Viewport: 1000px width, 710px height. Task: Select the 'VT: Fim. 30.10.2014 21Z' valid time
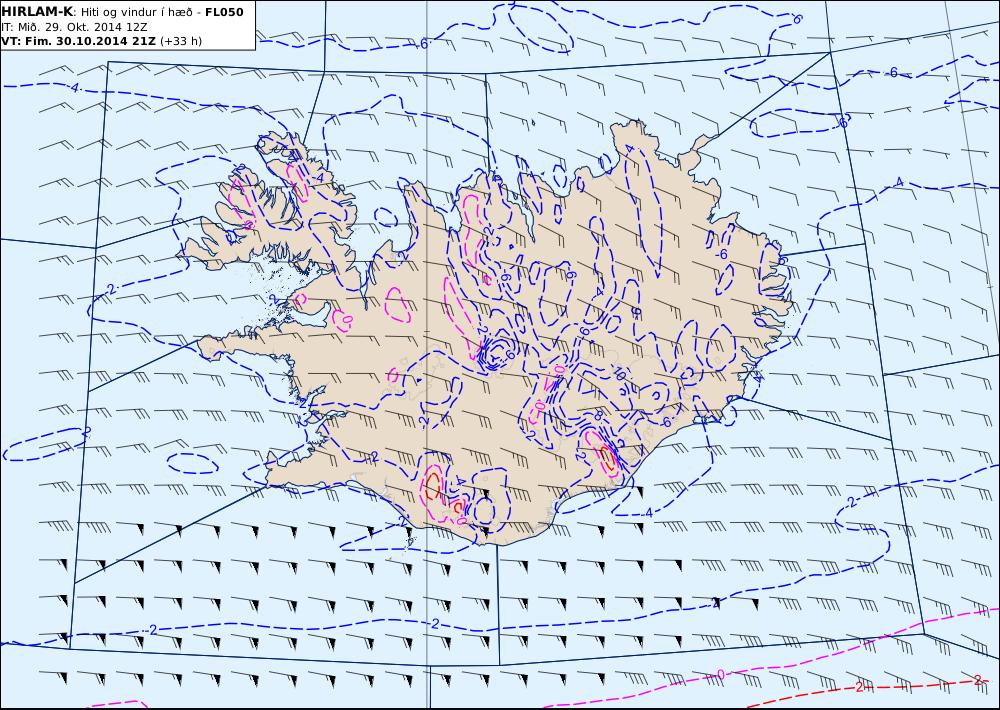78,41
